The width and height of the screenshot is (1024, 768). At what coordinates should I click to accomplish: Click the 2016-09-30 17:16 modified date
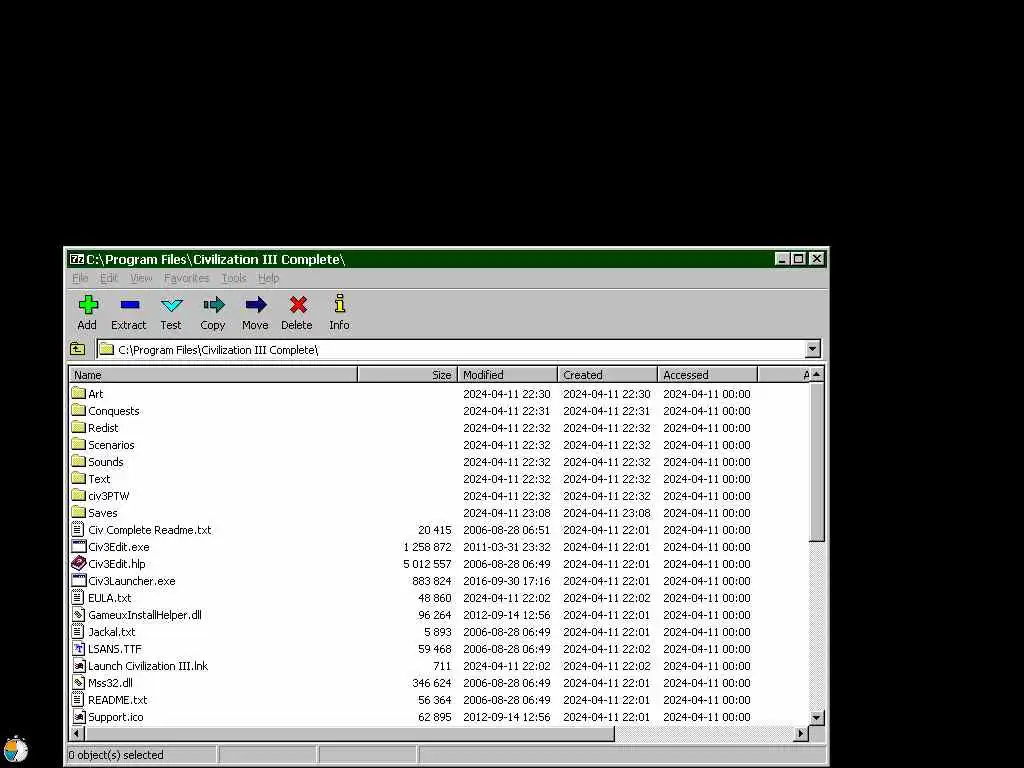(x=507, y=581)
